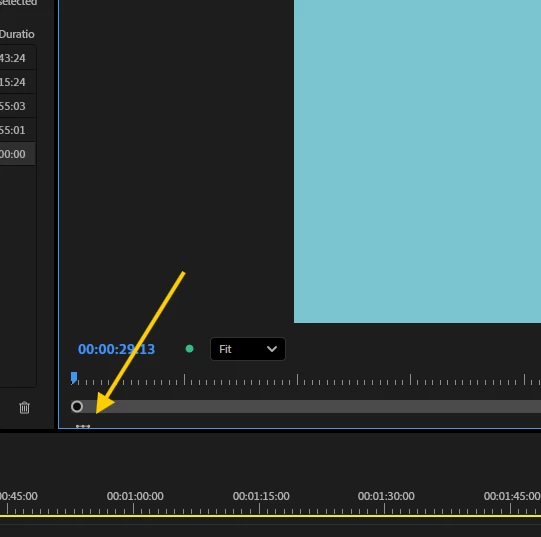Click the trash can delete icon
Image resolution: width=541 pixels, height=537 pixels.
[24, 408]
